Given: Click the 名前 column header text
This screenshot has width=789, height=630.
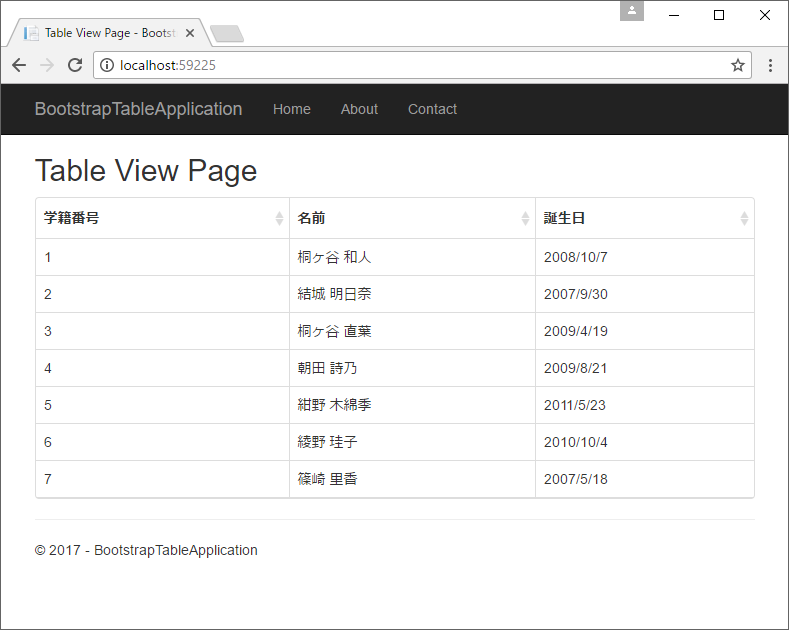Looking at the screenshot, I should (x=311, y=218).
